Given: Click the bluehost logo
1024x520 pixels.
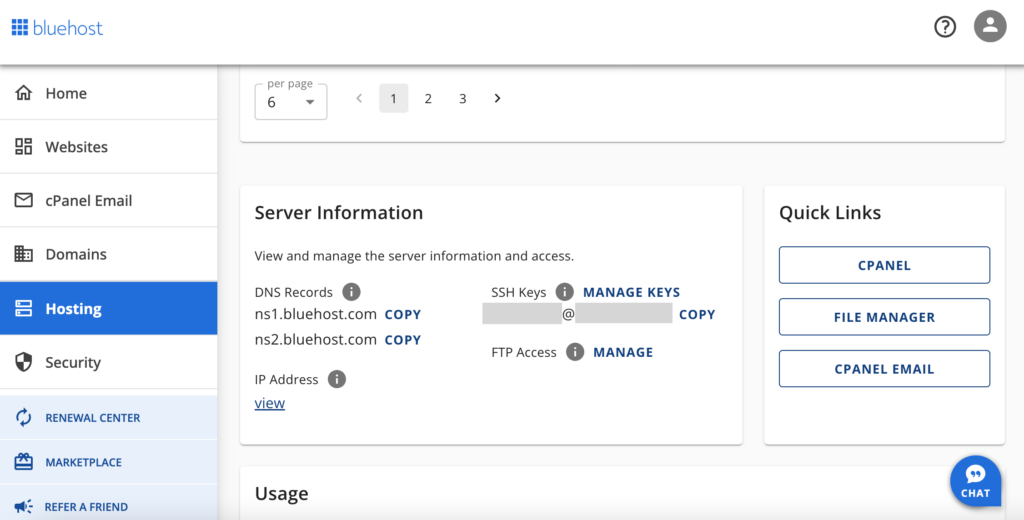Looking at the screenshot, I should [57, 27].
